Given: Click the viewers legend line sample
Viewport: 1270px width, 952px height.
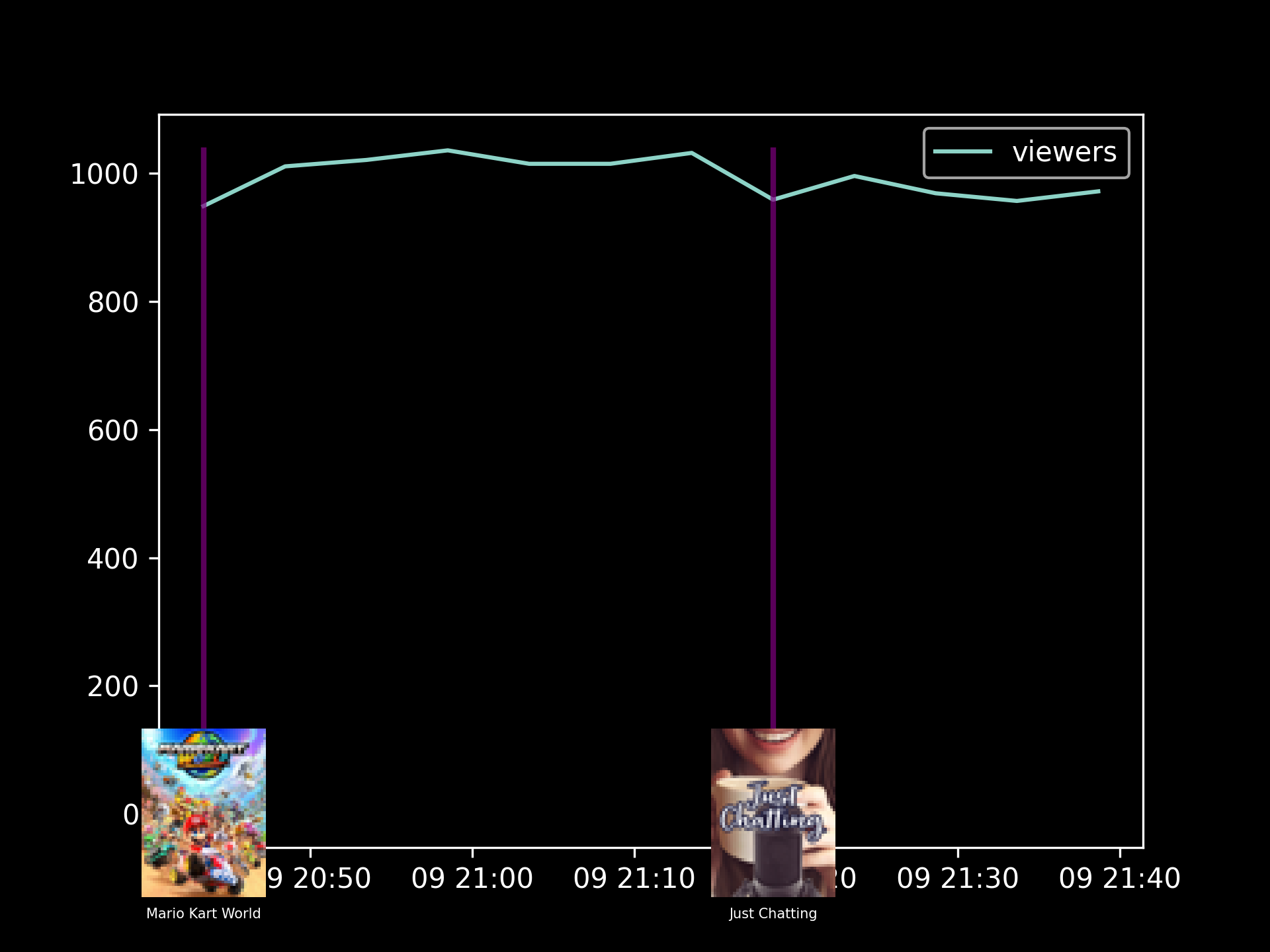Looking at the screenshot, I should [x=962, y=152].
